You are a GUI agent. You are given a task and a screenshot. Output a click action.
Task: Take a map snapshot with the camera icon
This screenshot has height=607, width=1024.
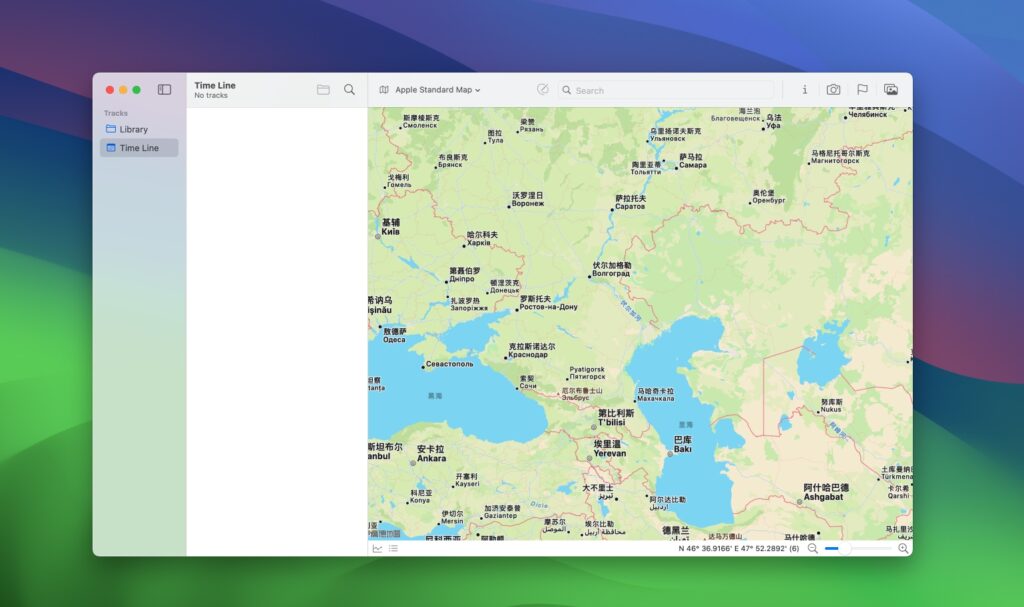click(834, 90)
